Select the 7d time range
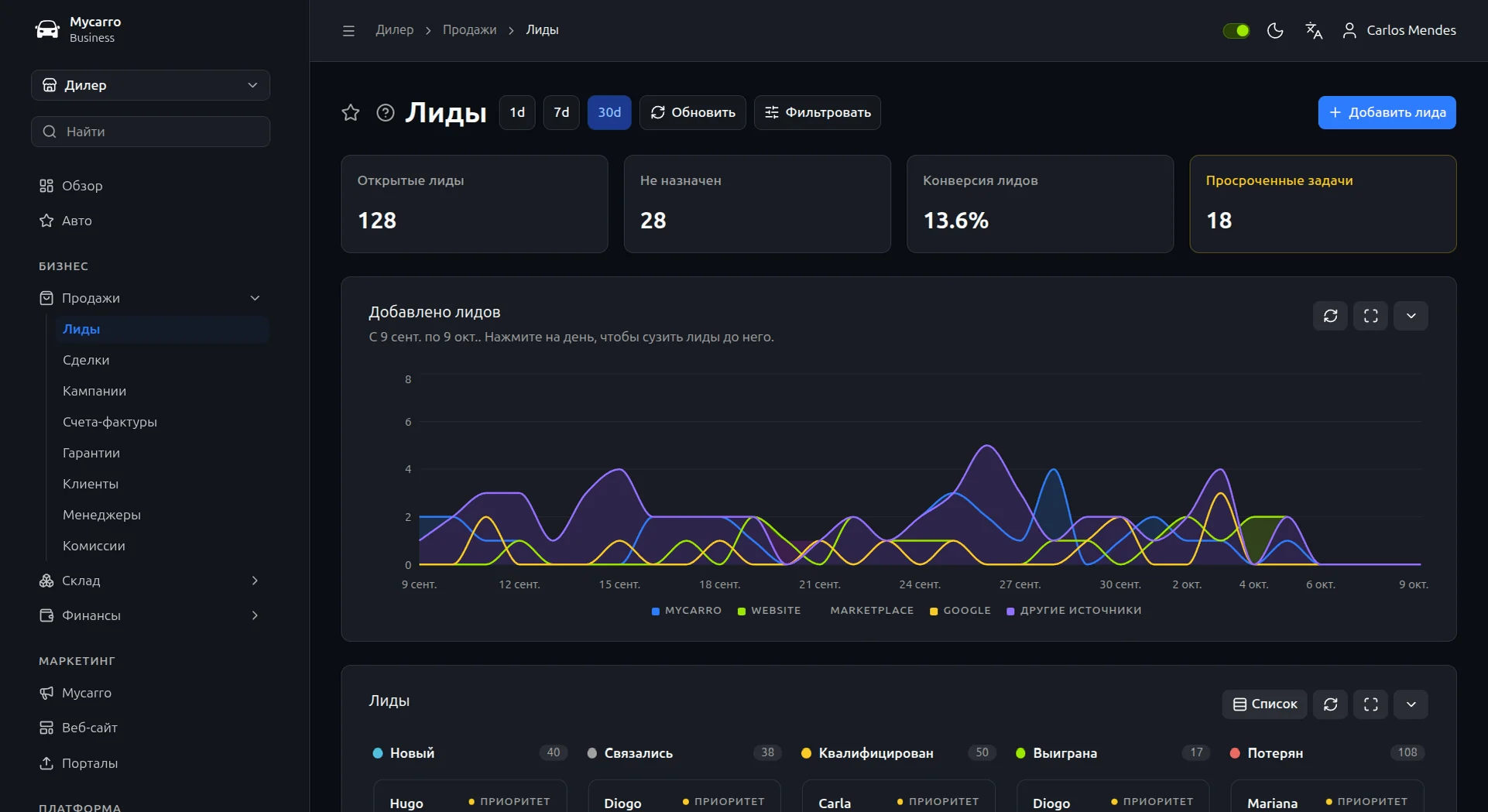The image size is (1488, 812). pyautogui.click(x=561, y=112)
